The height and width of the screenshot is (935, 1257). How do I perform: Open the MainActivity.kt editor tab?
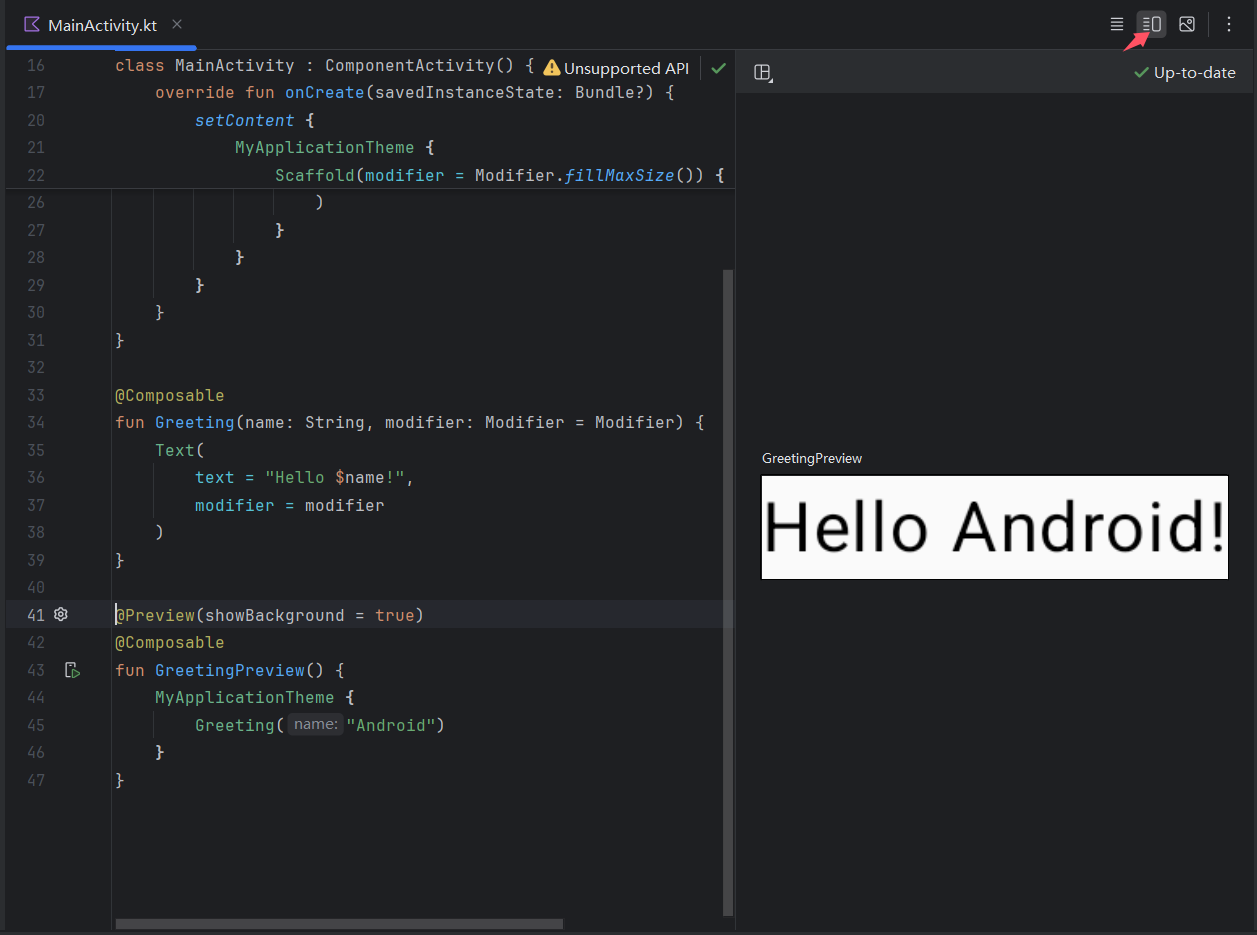[x=102, y=25]
